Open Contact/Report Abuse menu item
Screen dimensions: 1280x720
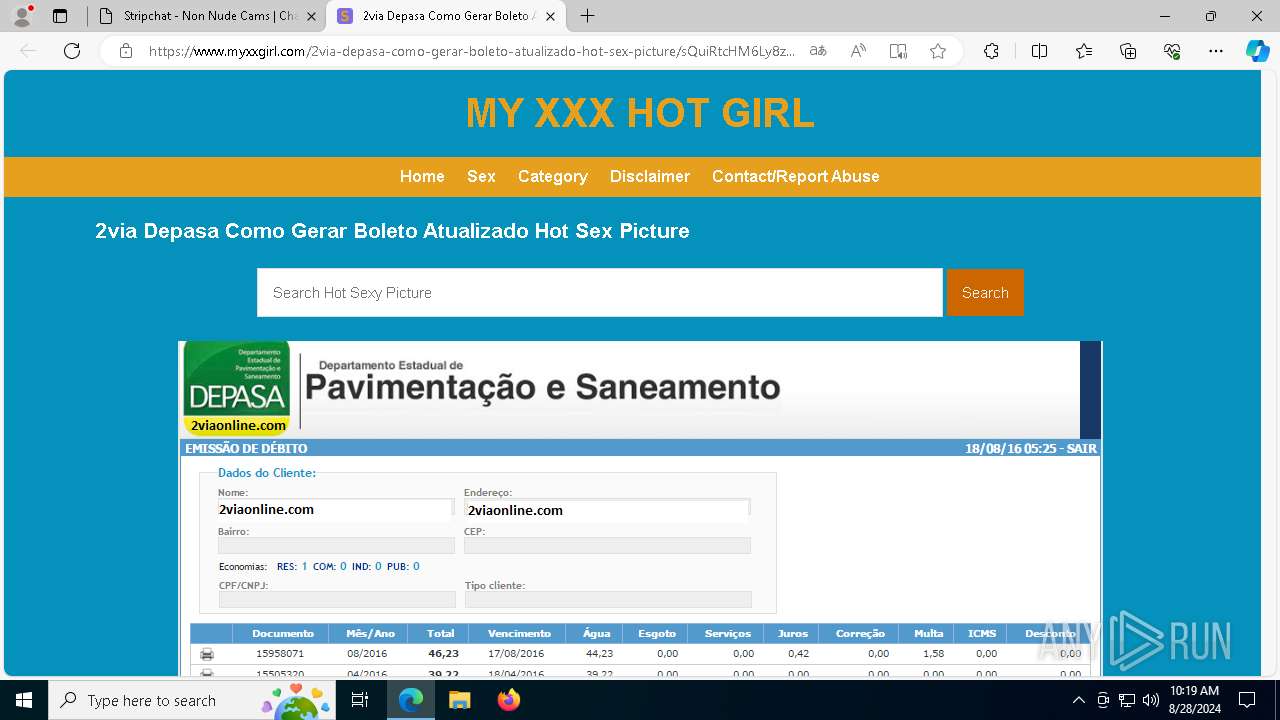pyautogui.click(x=796, y=176)
